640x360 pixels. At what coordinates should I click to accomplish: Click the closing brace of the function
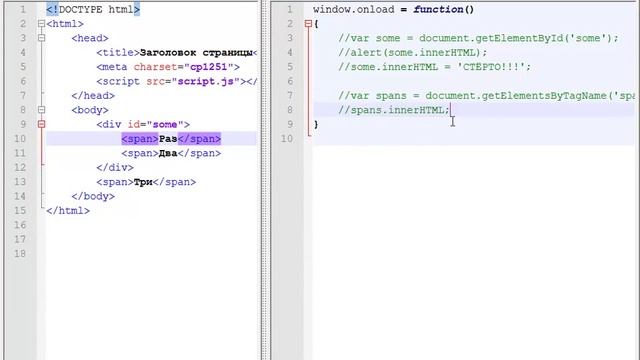[316, 124]
